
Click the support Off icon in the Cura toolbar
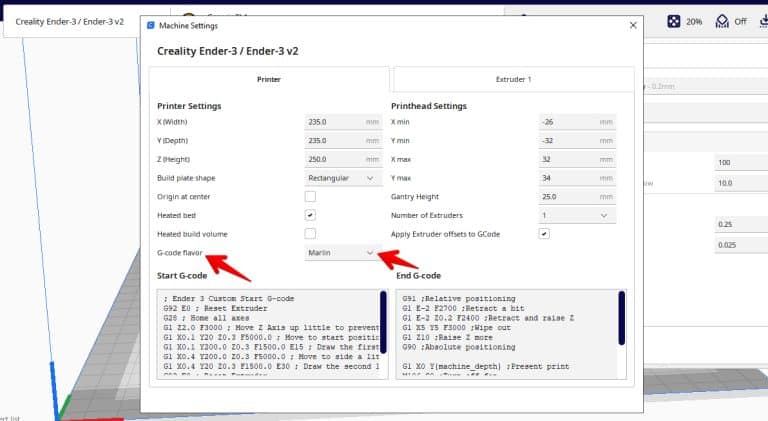pos(722,22)
